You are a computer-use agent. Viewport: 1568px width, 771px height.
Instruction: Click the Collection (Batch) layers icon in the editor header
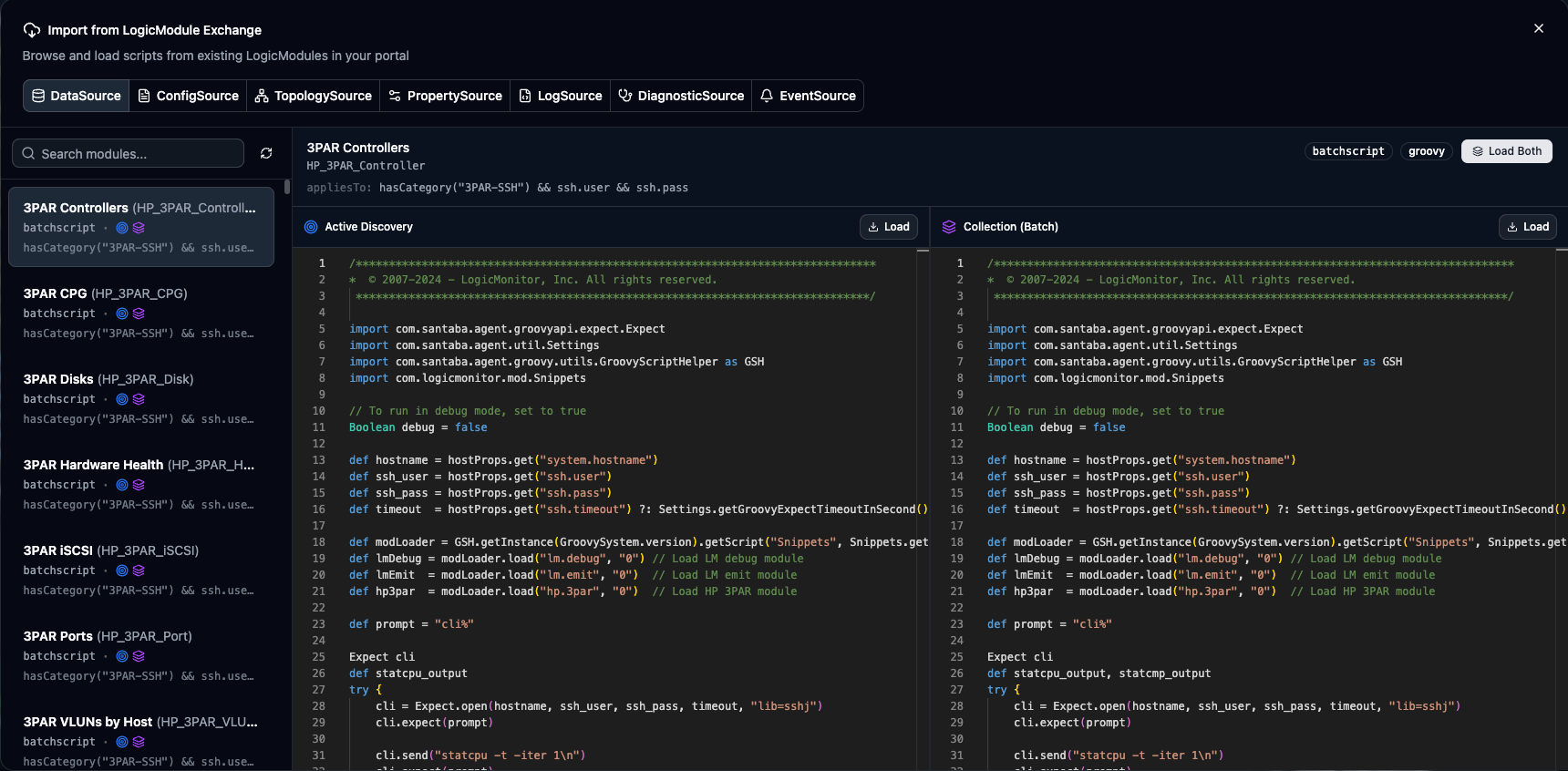[949, 227]
